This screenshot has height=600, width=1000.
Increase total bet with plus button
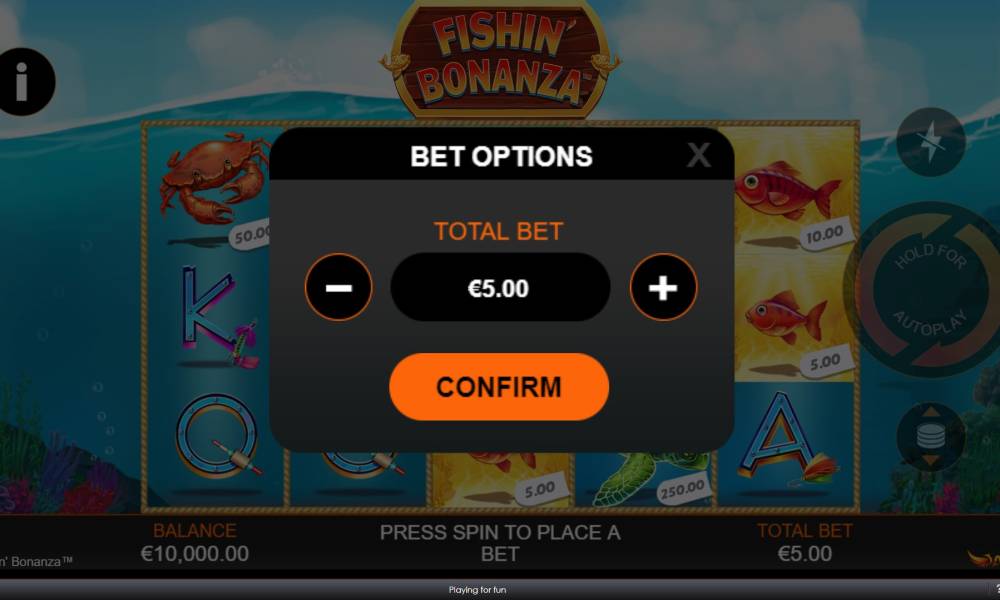(663, 288)
